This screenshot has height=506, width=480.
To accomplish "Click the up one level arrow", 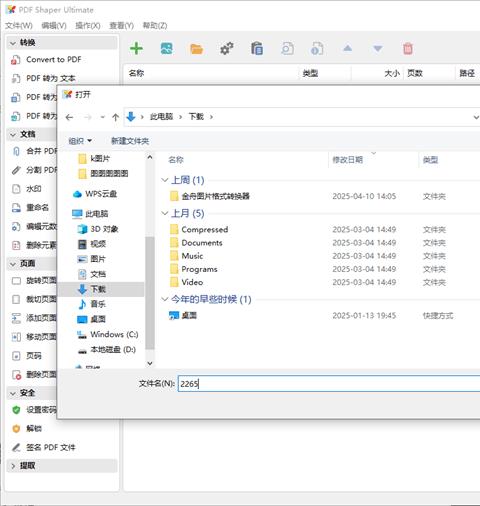I will point(115,117).
